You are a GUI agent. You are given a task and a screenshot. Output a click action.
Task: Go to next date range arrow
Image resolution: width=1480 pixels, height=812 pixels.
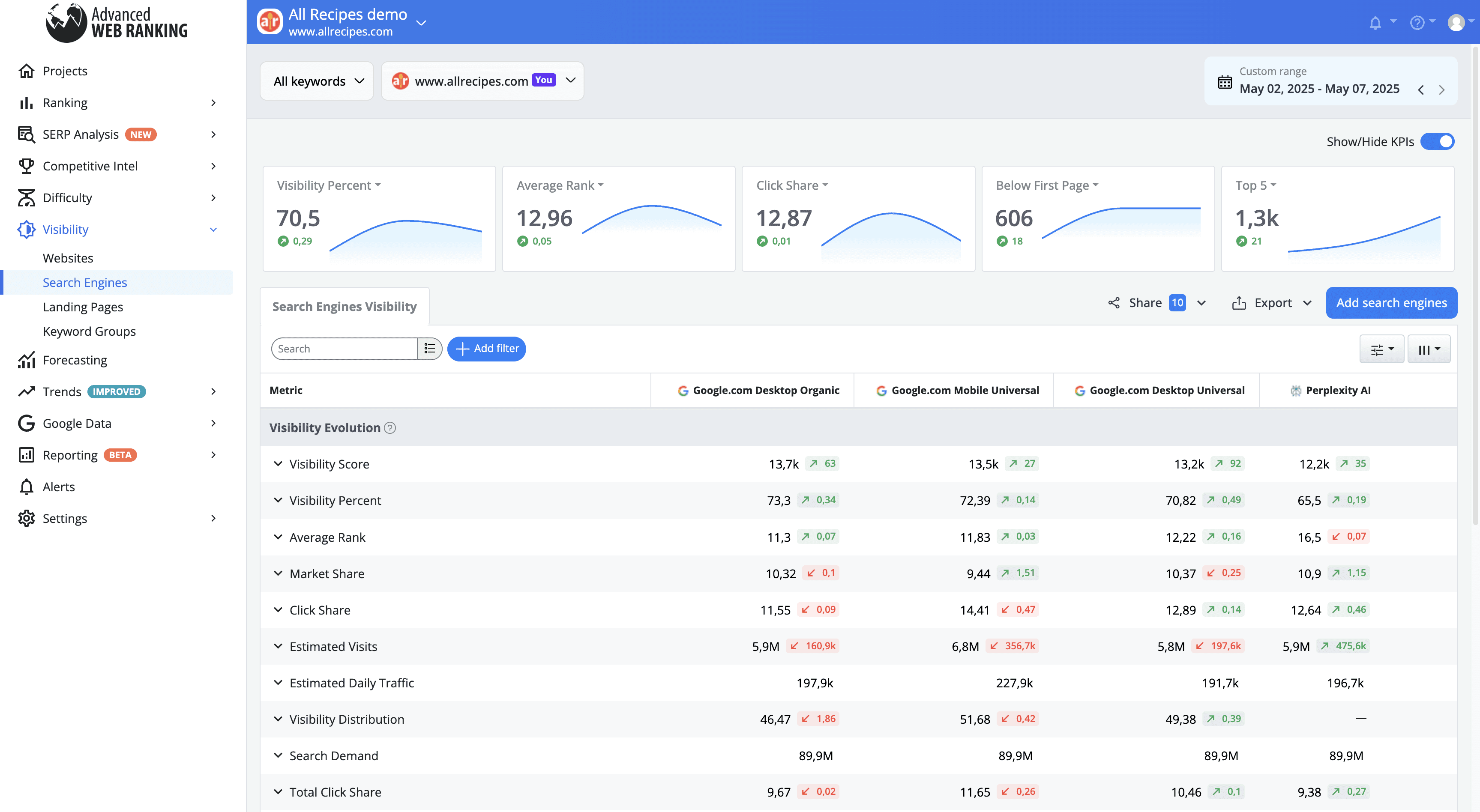tap(1441, 90)
